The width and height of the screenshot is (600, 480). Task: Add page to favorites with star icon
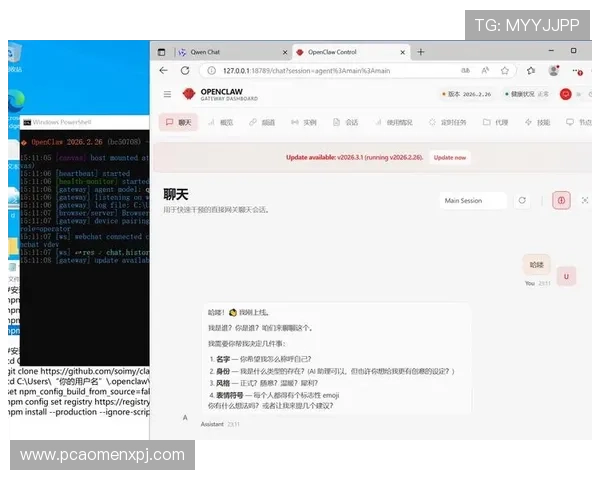click(505, 70)
